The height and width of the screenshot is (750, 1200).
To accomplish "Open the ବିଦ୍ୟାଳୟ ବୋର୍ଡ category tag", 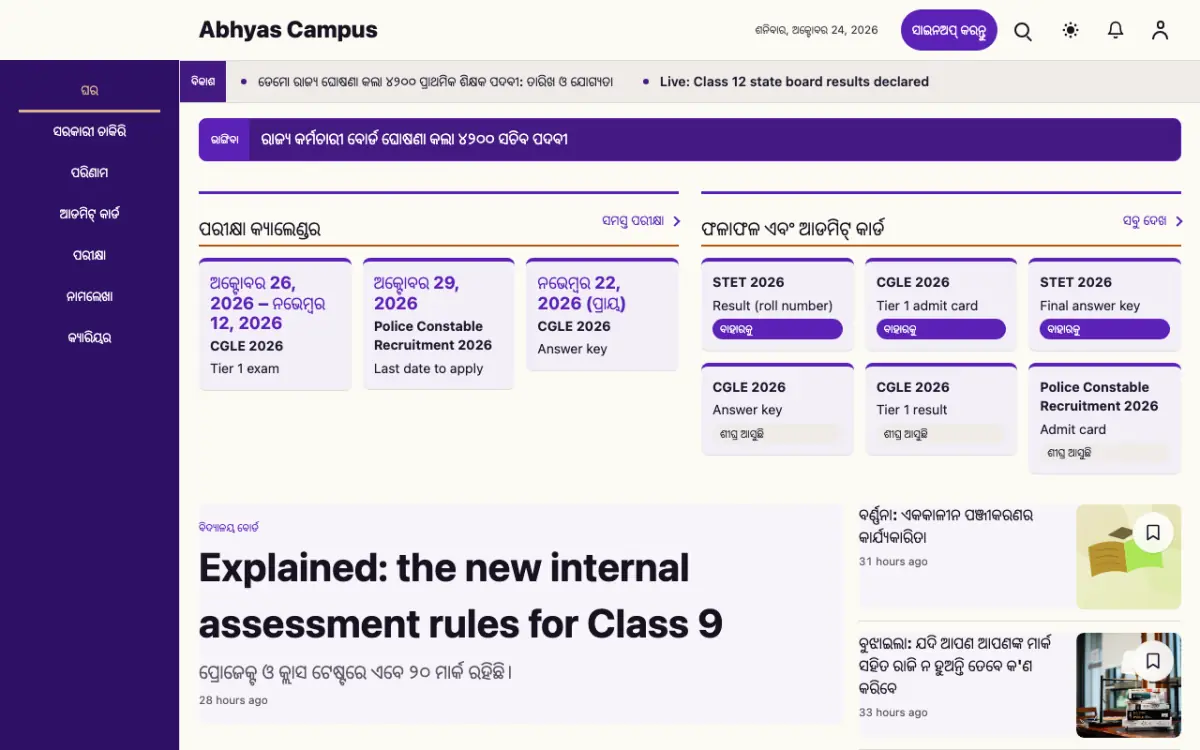I will pyautogui.click(x=229, y=527).
